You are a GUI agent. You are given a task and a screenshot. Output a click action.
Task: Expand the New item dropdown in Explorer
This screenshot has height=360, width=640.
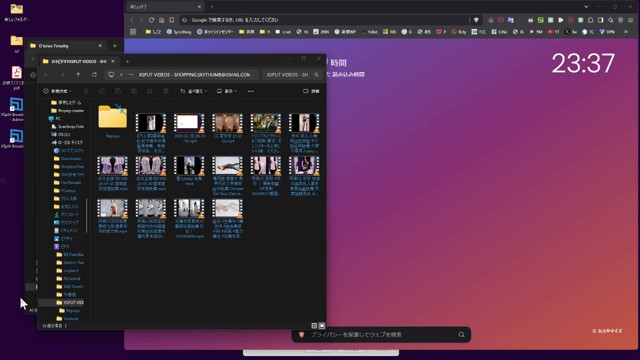tap(58, 91)
